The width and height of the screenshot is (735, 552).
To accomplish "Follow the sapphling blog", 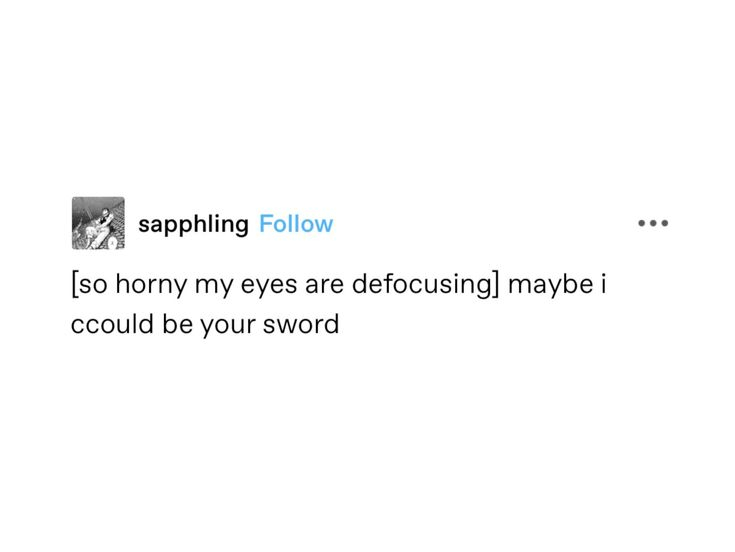I will pos(296,224).
